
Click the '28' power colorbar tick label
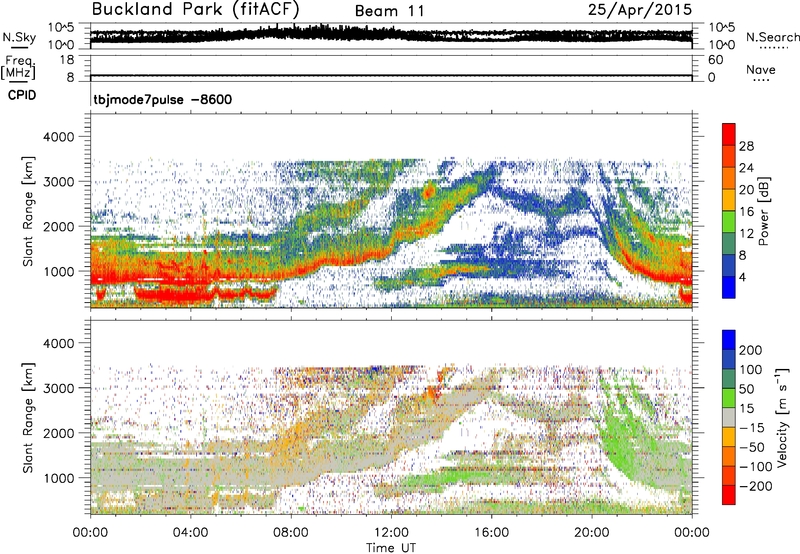(746, 146)
